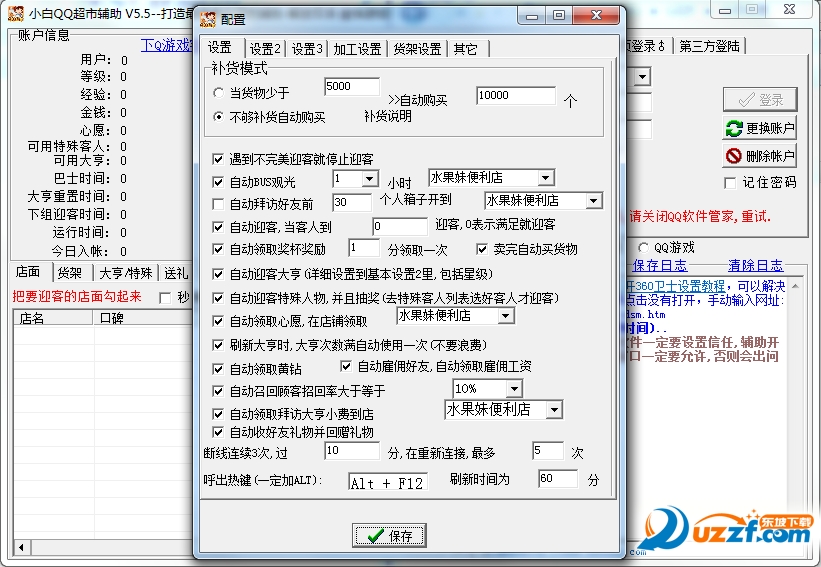This screenshot has width=821, height=567.
Task: Toggle 自动雇佣好友 checkbox
Action: [x=346, y=366]
